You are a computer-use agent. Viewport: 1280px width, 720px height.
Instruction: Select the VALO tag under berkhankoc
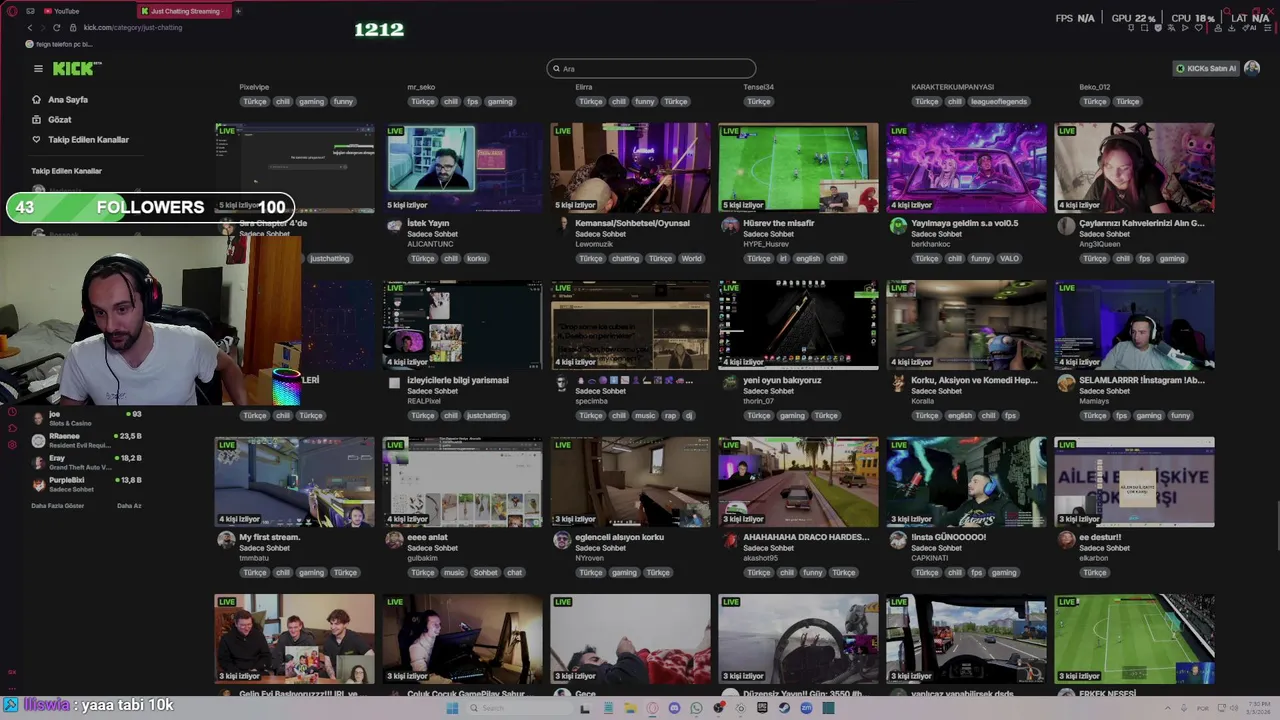click(1009, 259)
